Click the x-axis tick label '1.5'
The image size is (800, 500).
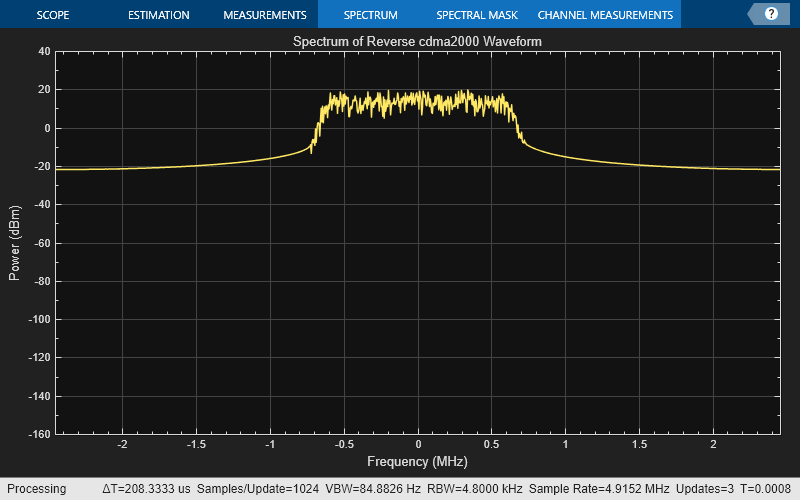[639, 444]
